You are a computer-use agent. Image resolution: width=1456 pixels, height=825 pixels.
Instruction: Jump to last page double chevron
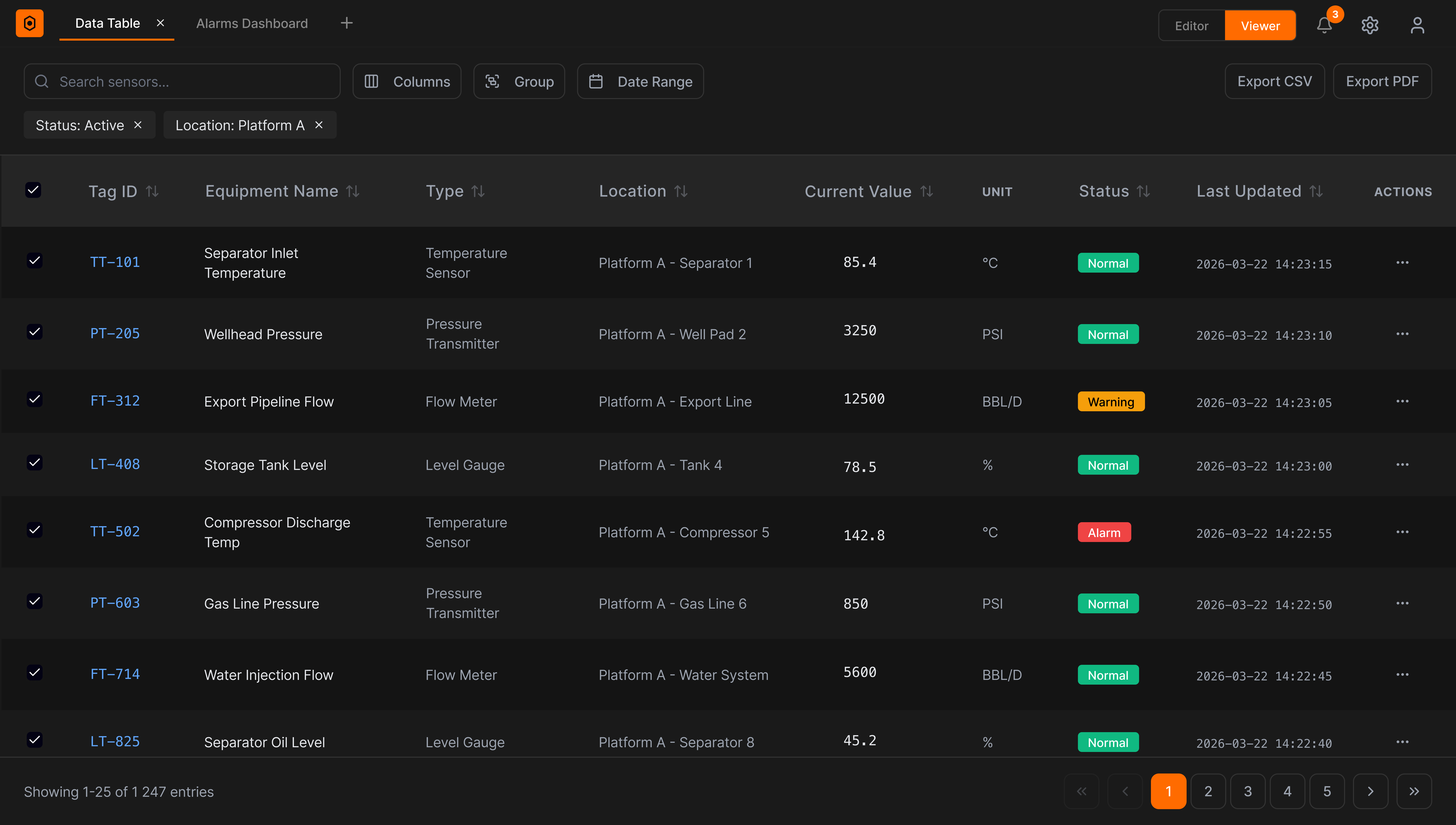[1414, 792]
